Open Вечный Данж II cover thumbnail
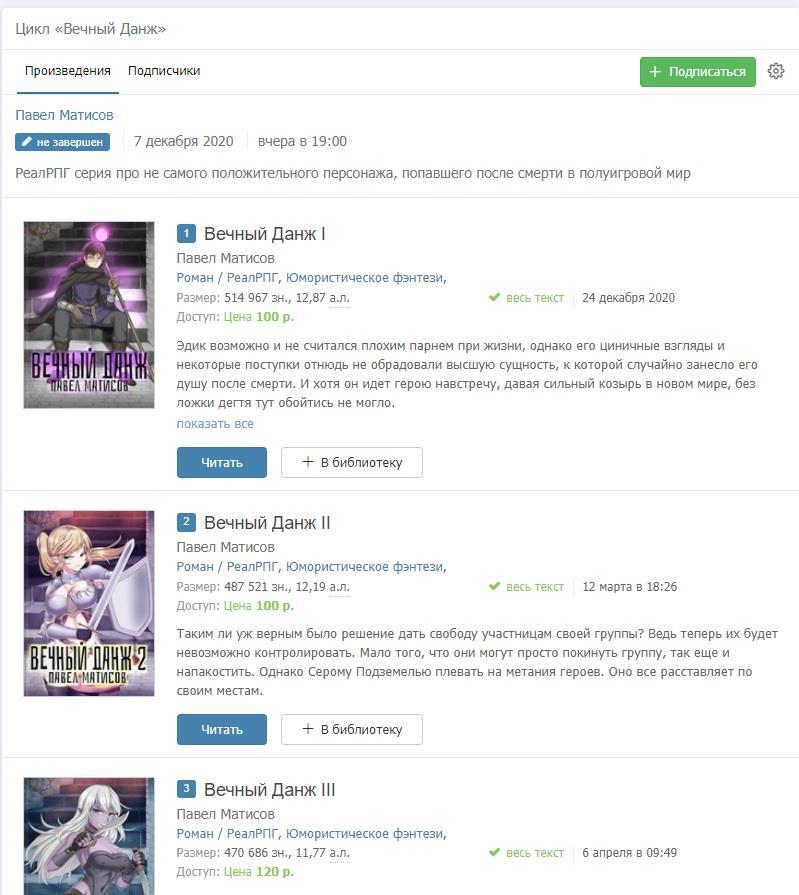This screenshot has width=799, height=895. click(89, 603)
